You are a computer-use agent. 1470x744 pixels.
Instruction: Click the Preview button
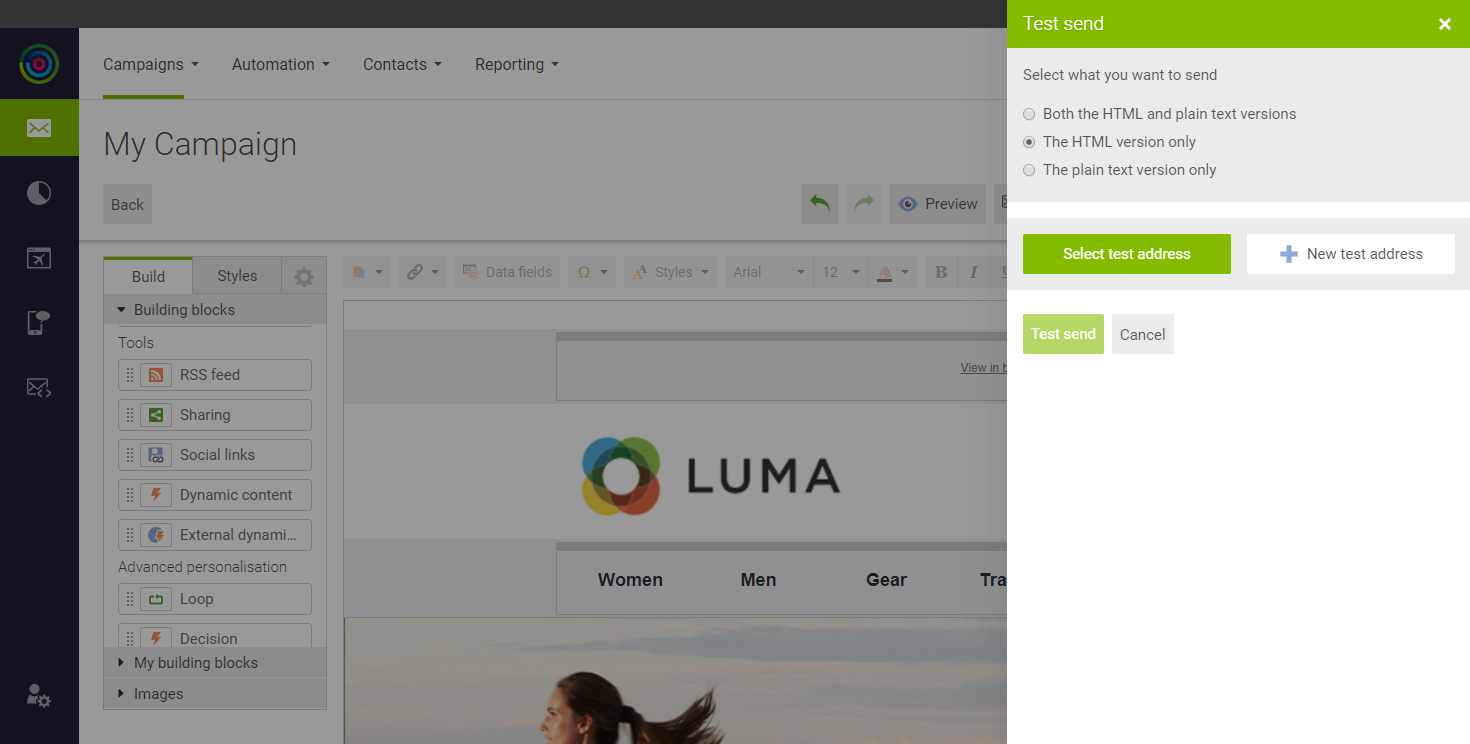[938, 204]
